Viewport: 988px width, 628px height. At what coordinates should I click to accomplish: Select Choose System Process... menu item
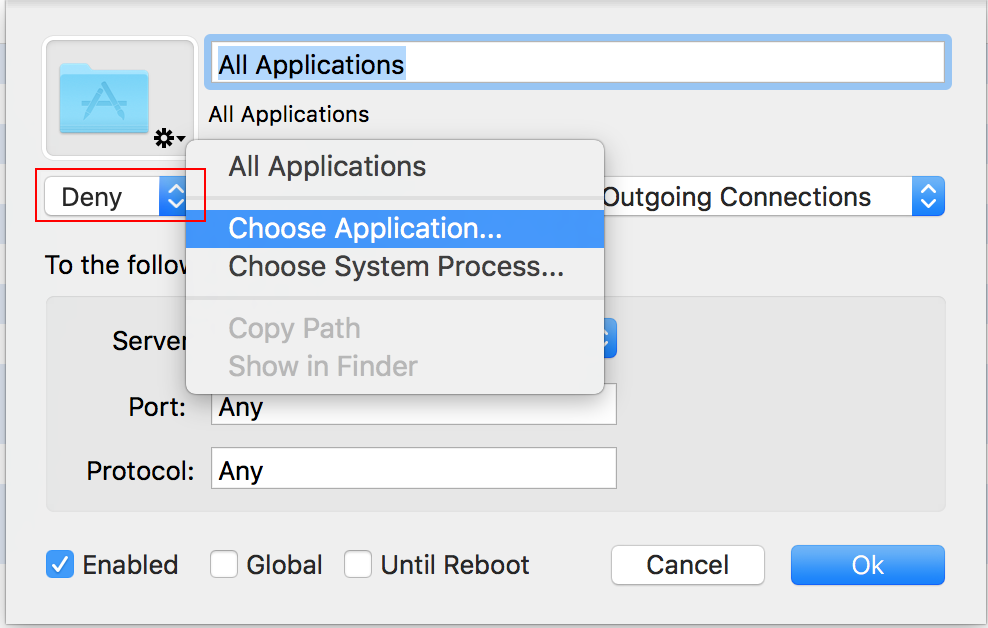coord(396,267)
